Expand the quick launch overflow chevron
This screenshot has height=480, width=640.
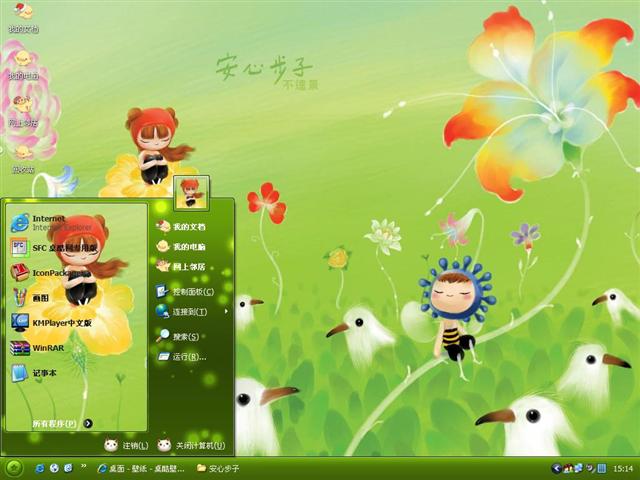pyautogui.click(x=84, y=466)
